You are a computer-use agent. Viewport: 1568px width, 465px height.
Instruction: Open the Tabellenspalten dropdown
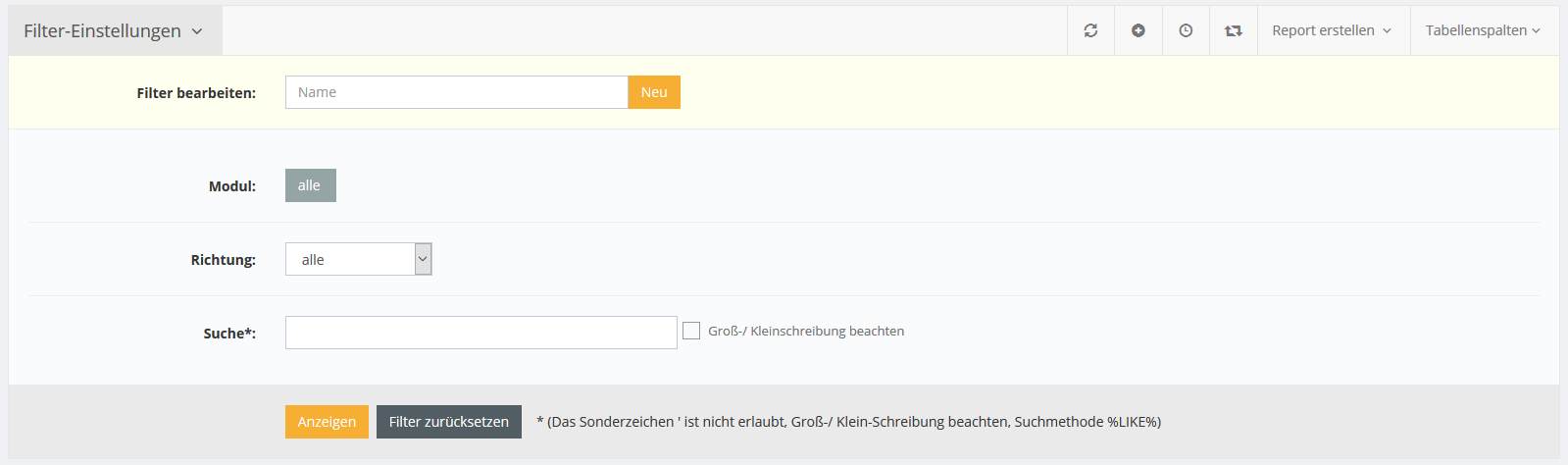point(1483,30)
